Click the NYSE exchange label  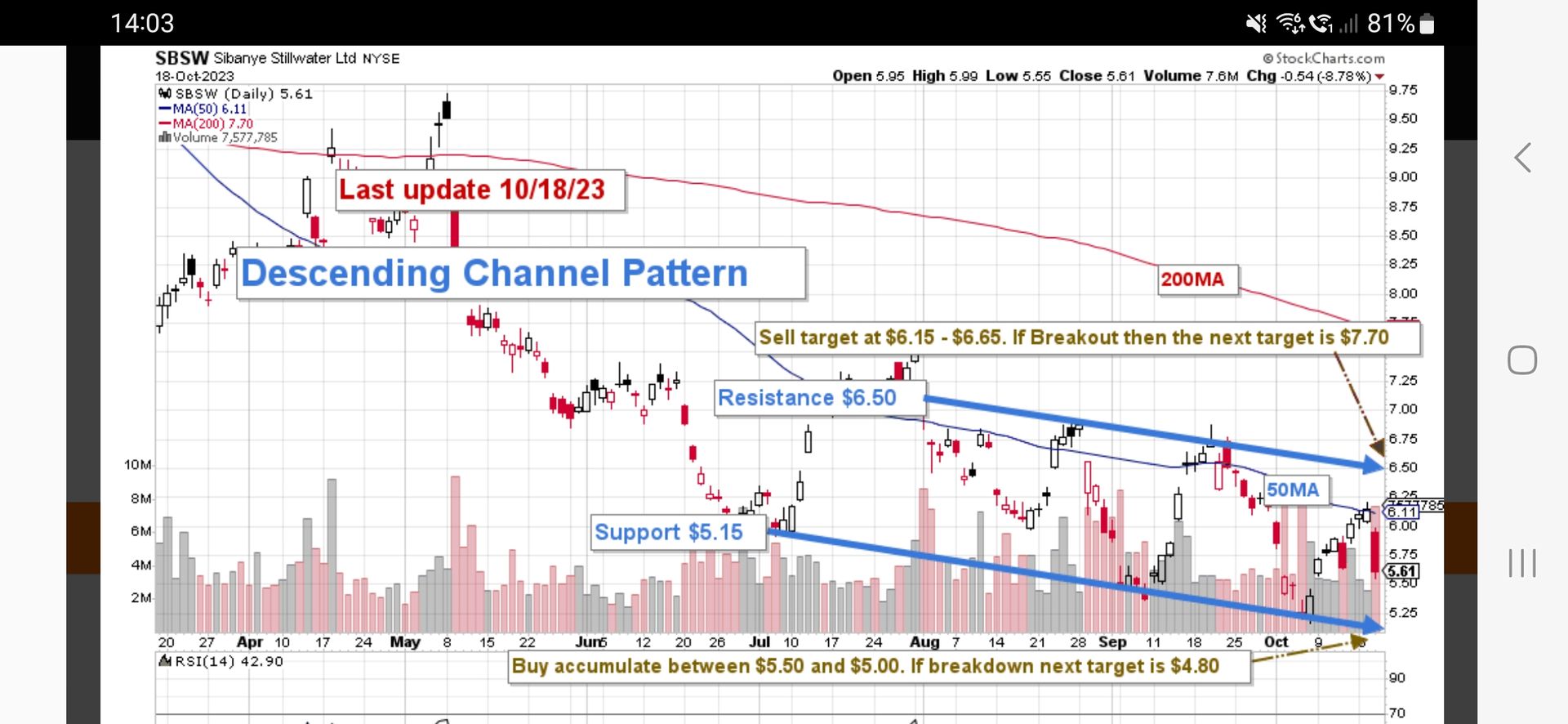pyautogui.click(x=381, y=59)
